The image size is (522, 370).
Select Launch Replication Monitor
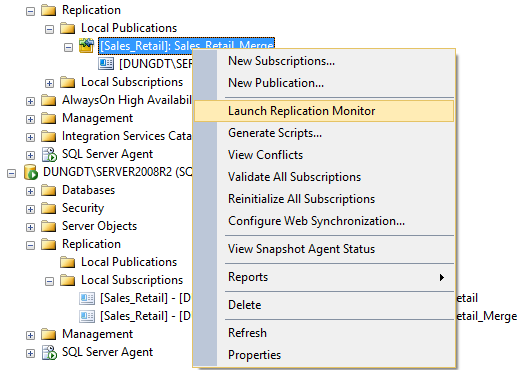324,111
